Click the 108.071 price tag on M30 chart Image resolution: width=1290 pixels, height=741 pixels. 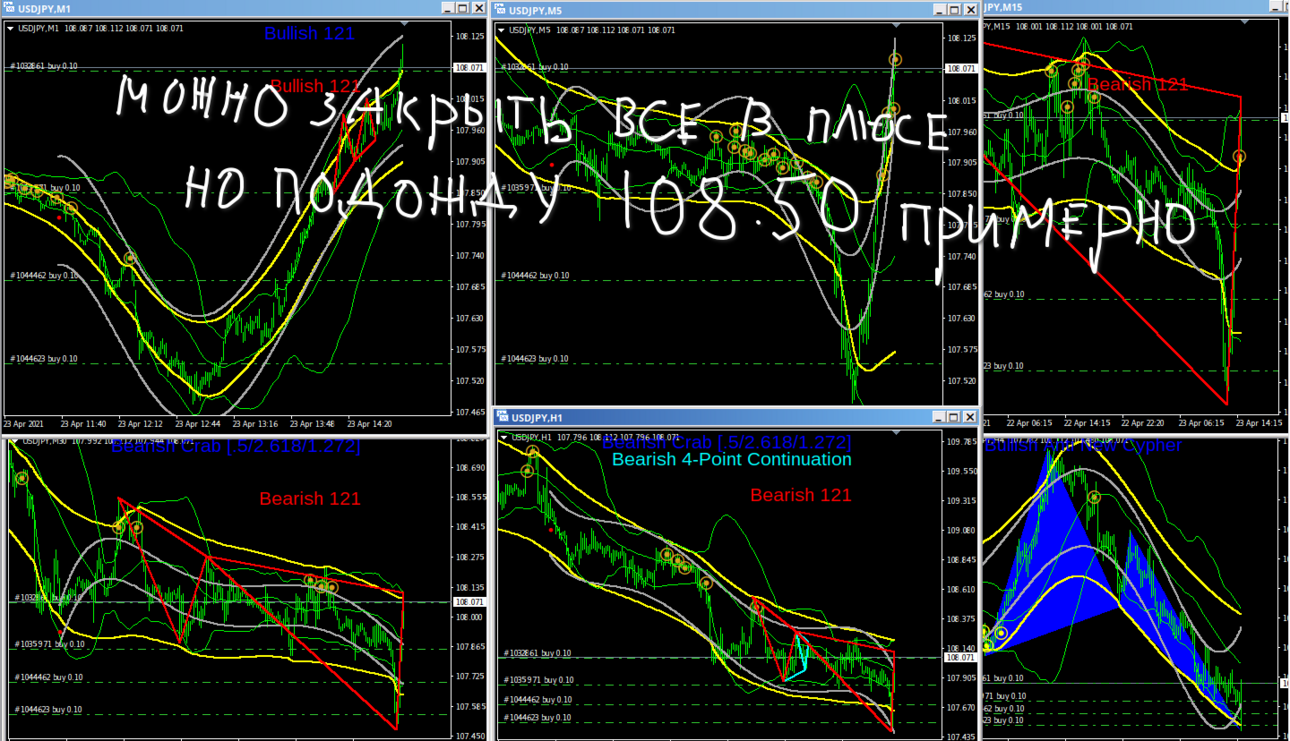click(469, 602)
